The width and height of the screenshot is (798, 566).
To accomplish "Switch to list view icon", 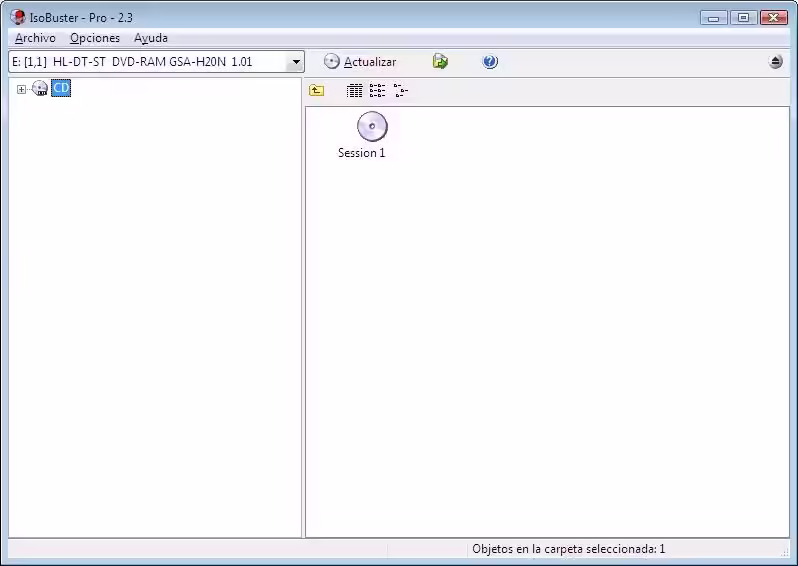I will [377, 91].
